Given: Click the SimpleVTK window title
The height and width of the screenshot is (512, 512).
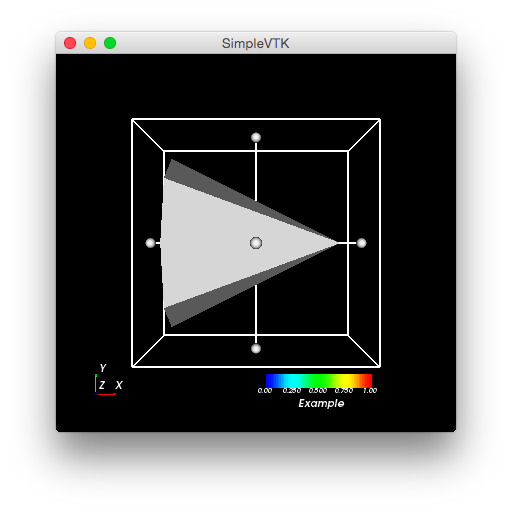Looking at the screenshot, I should (x=256, y=43).
